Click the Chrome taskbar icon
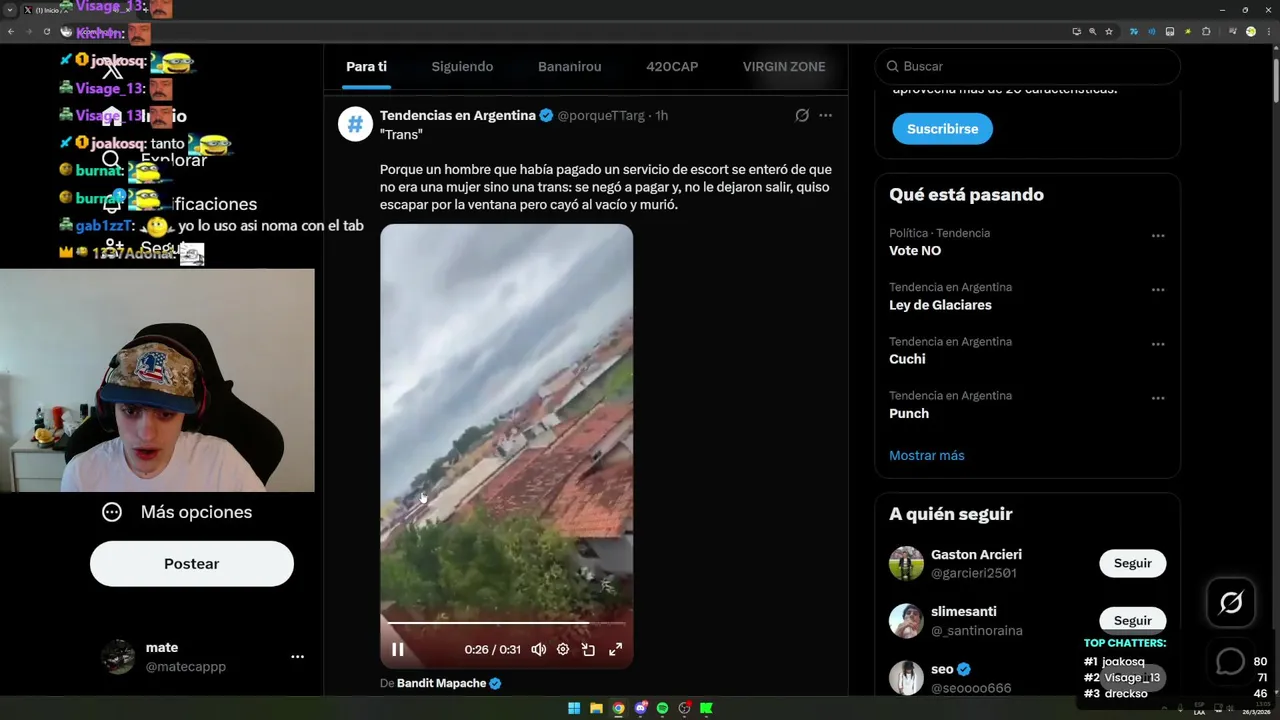This screenshot has height=720, width=1280. tap(619, 708)
